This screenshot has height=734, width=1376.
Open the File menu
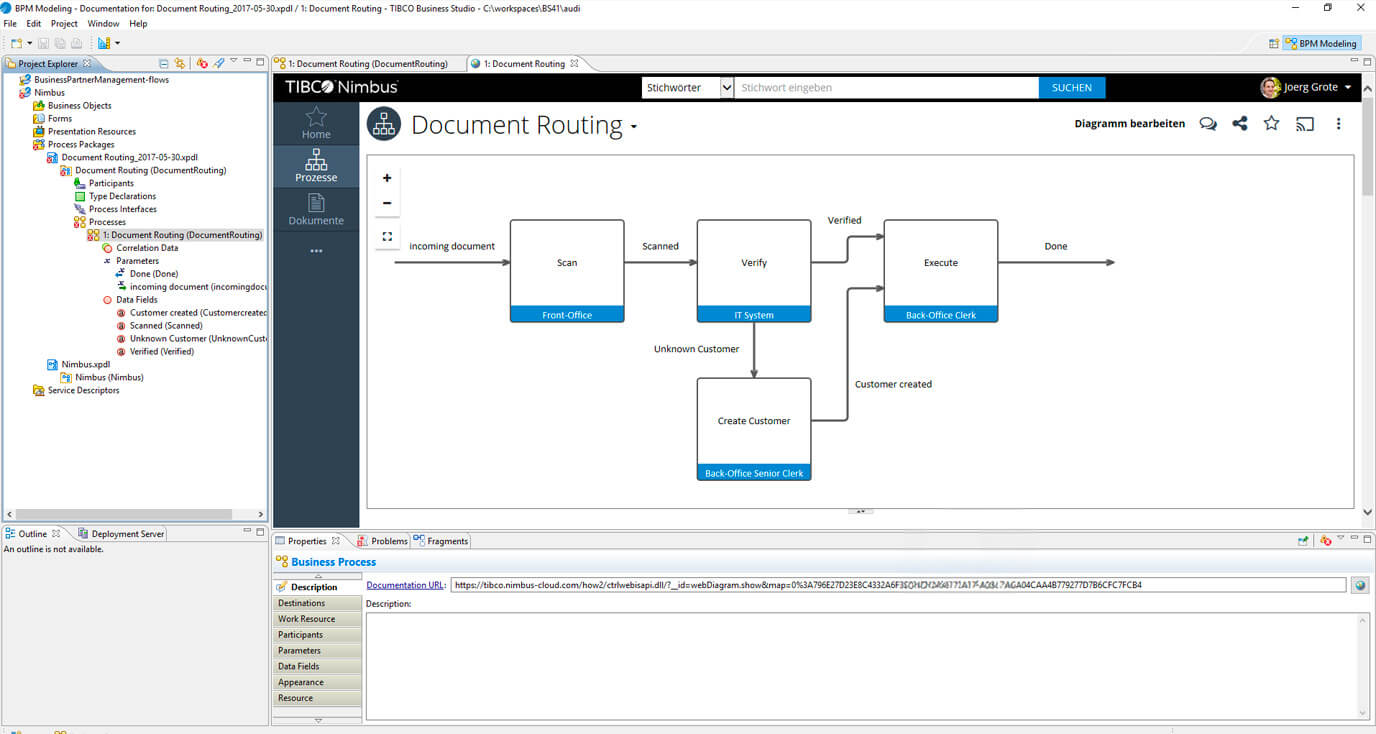[x=10, y=23]
